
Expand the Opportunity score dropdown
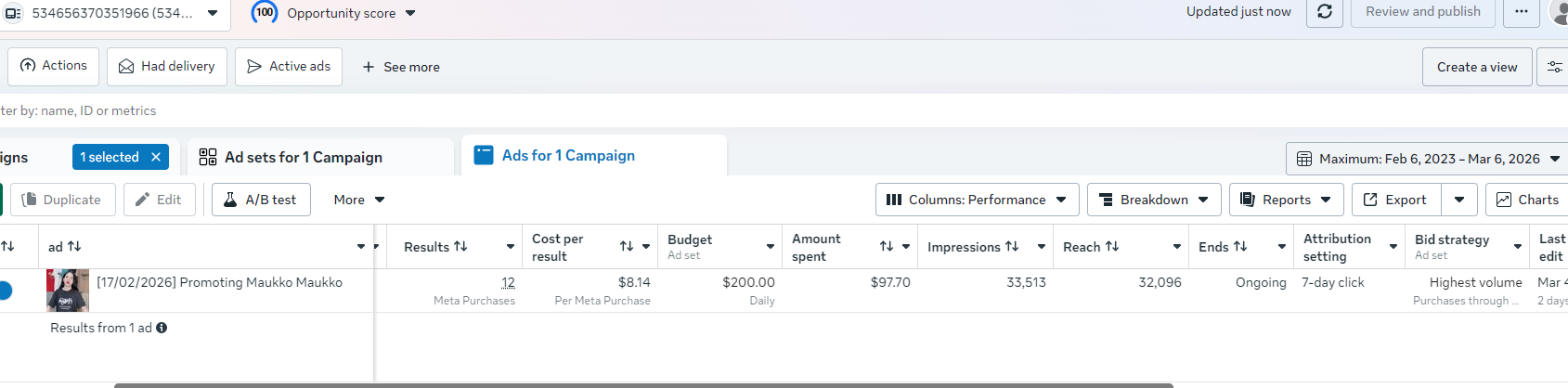tap(410, 13)
